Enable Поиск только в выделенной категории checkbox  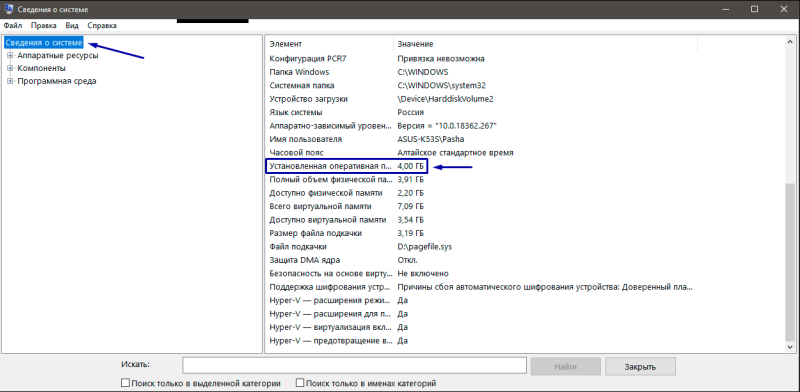[125, 383]
